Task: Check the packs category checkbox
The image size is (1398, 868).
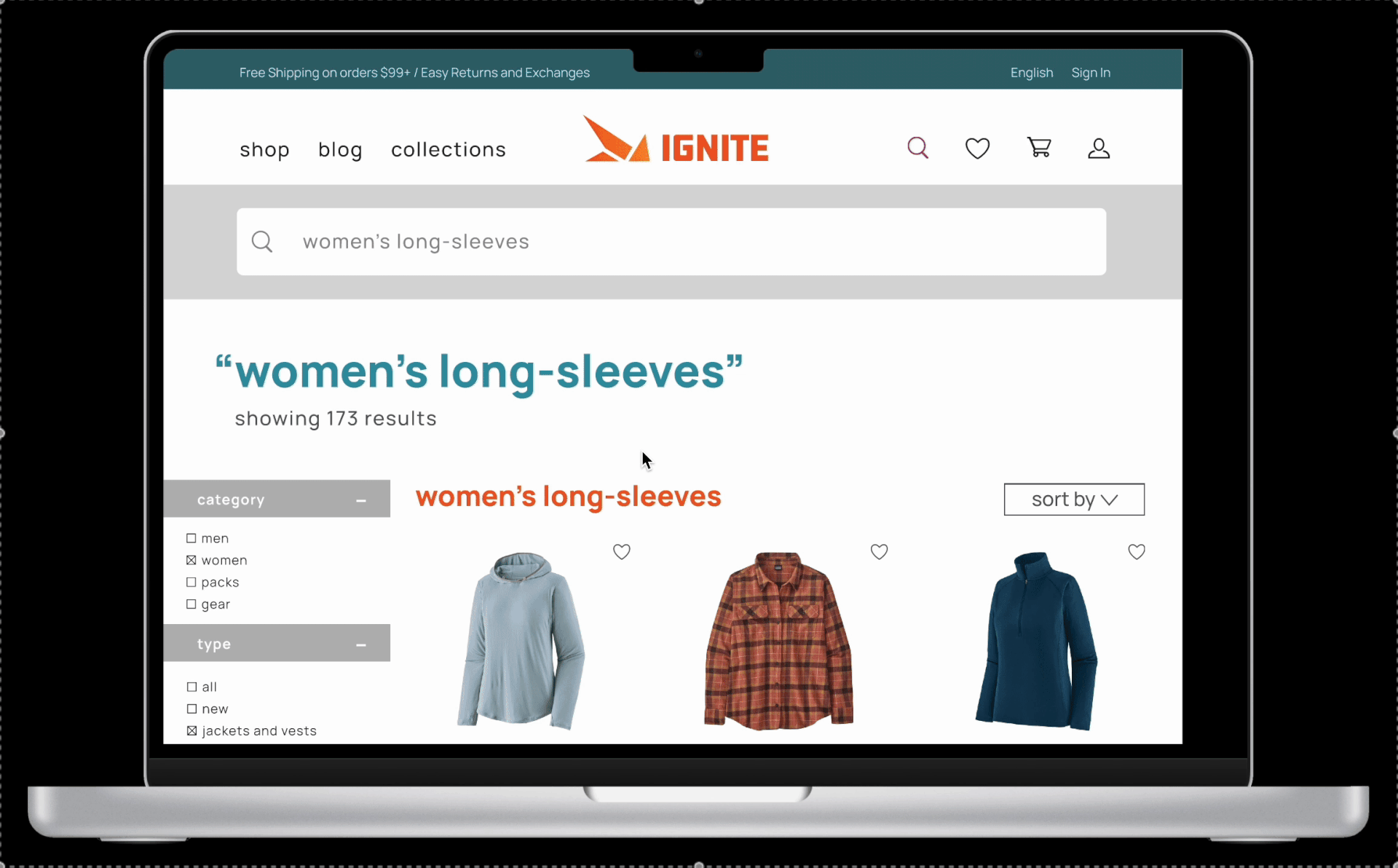Action: 191,582
